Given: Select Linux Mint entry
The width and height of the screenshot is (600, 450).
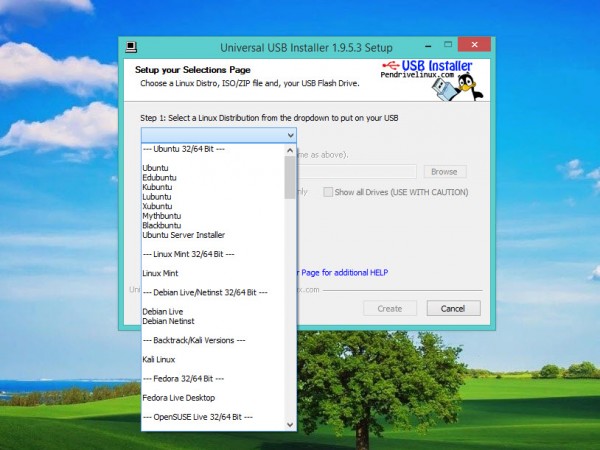Looking at the screenshot, I should coord(160,273).
